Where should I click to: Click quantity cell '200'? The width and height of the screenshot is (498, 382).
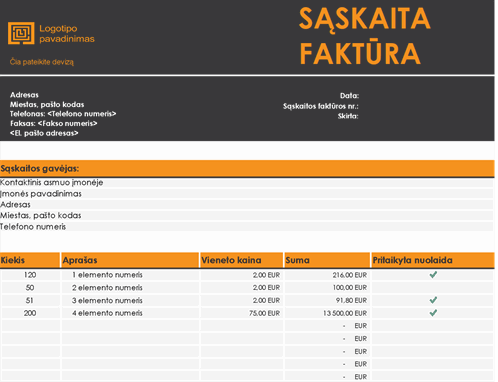[31, 313]
